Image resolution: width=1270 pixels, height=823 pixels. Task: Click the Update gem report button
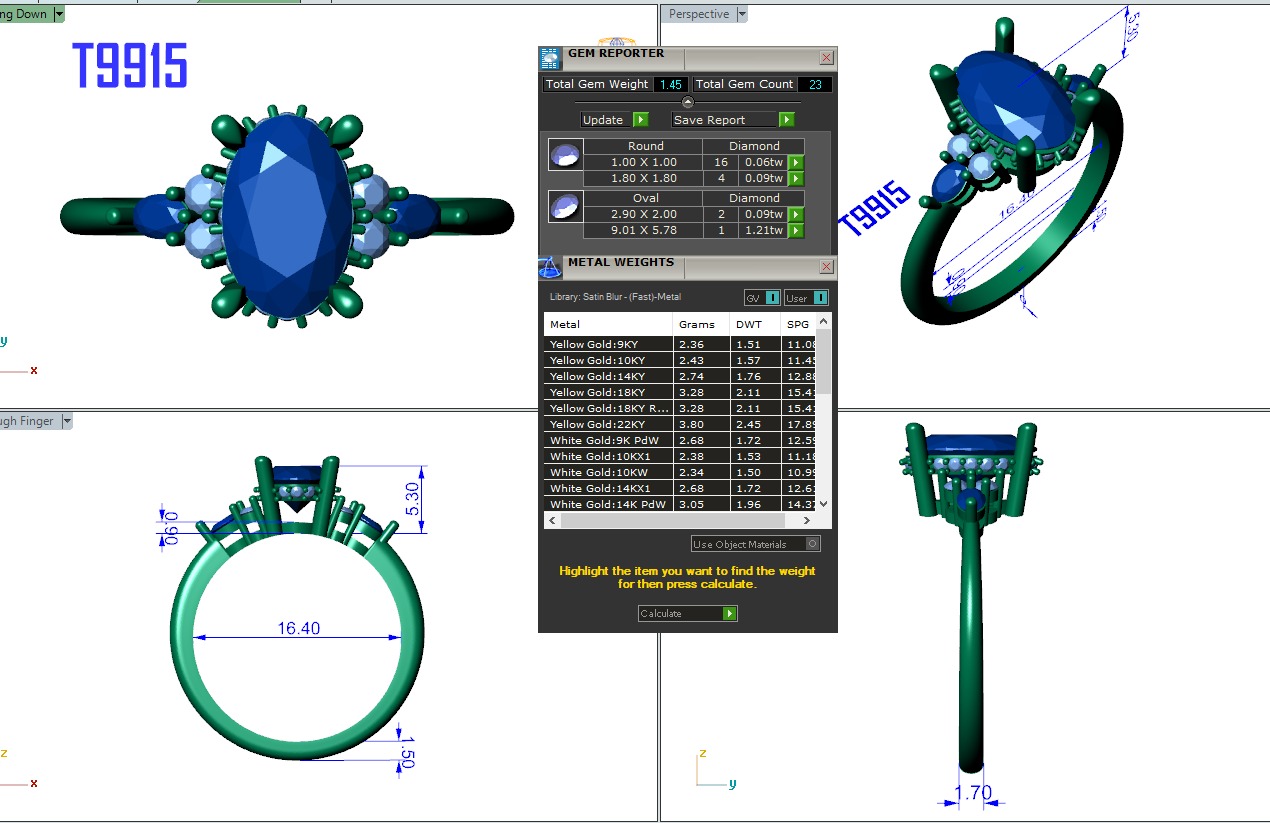tap(614, 120)
